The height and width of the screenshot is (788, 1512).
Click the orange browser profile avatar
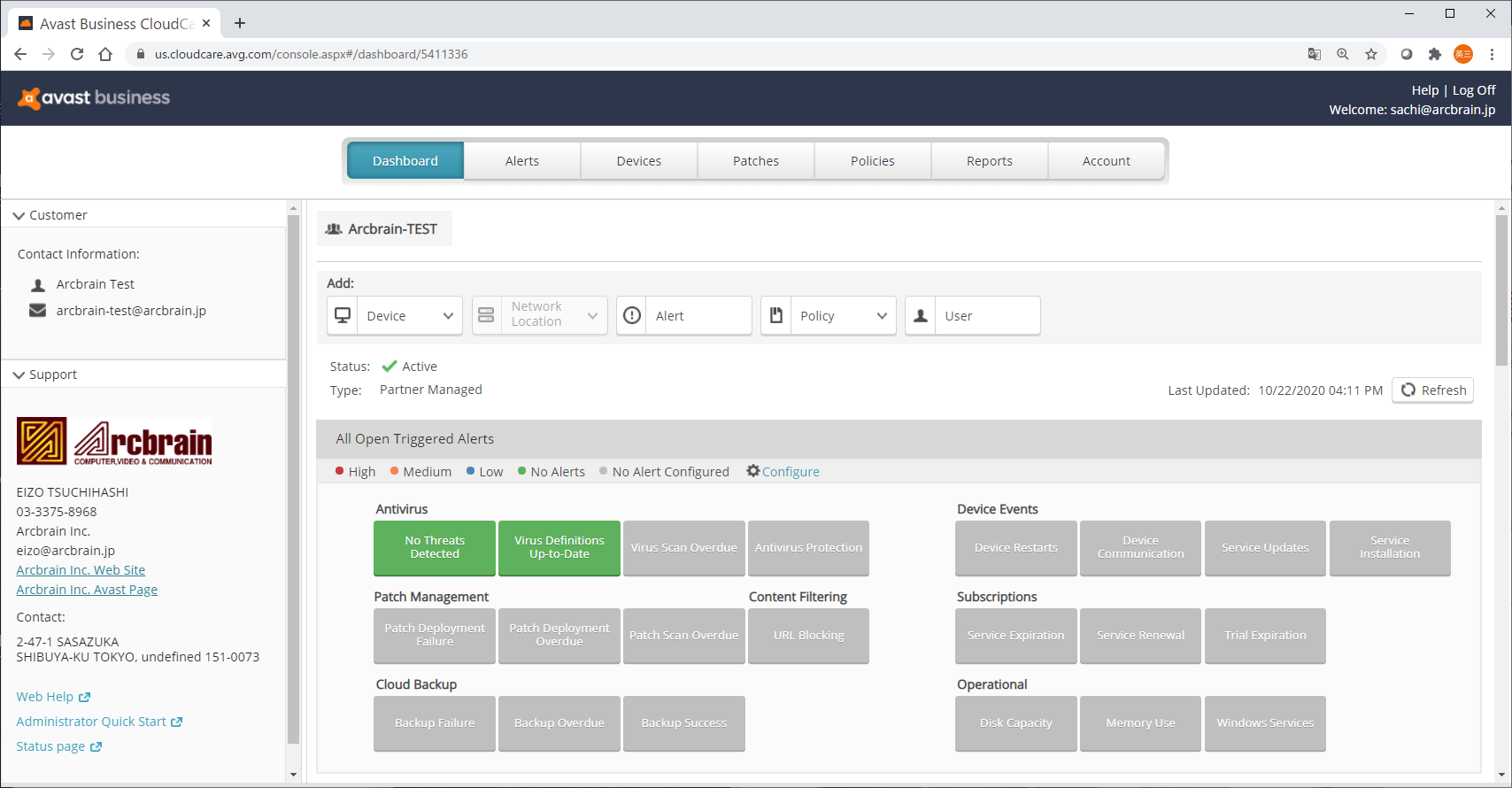point(1463,54)
